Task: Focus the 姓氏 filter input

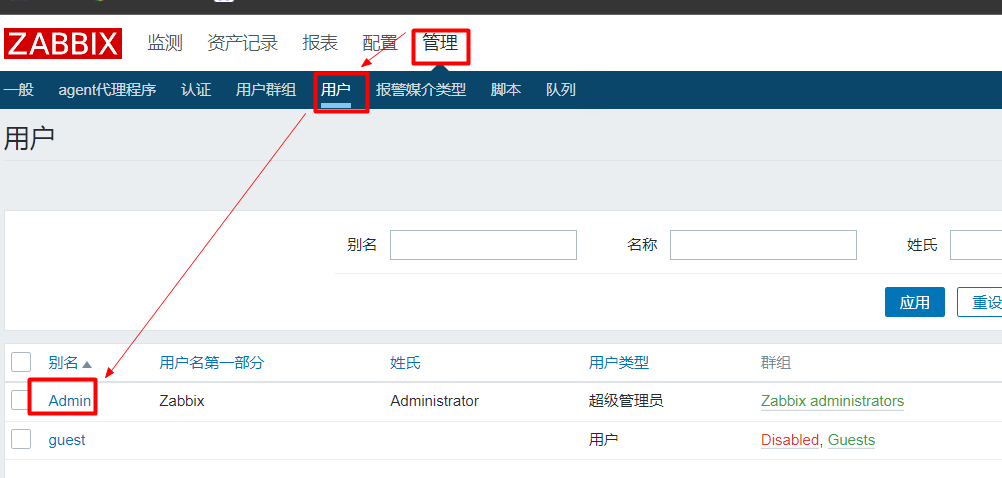Action: click(976, 245)
